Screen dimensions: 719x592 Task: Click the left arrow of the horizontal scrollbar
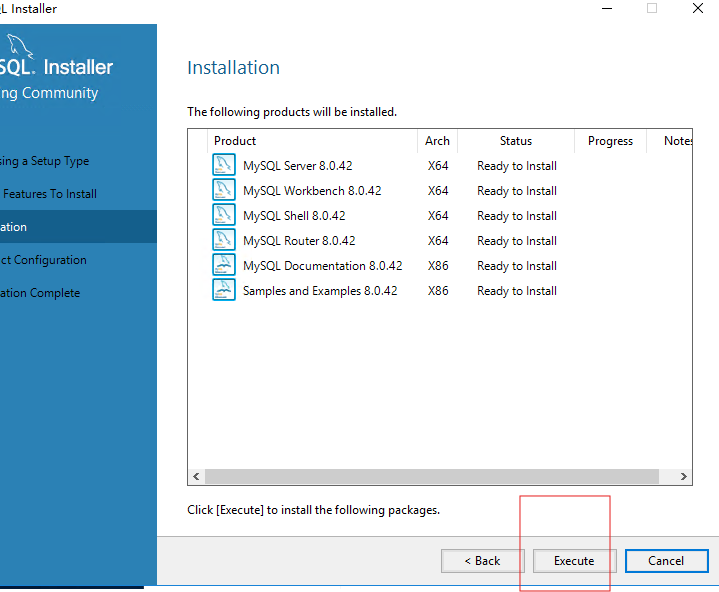(196, 476)
